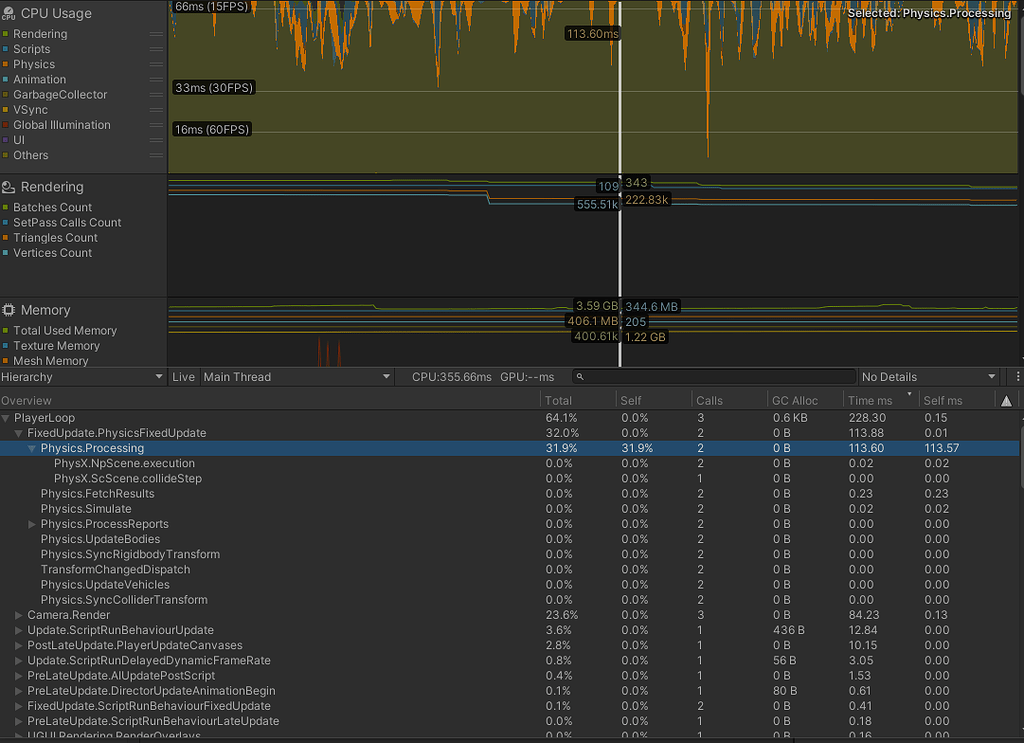Expand the Physics.ProcessReports item

pos(31,524)
